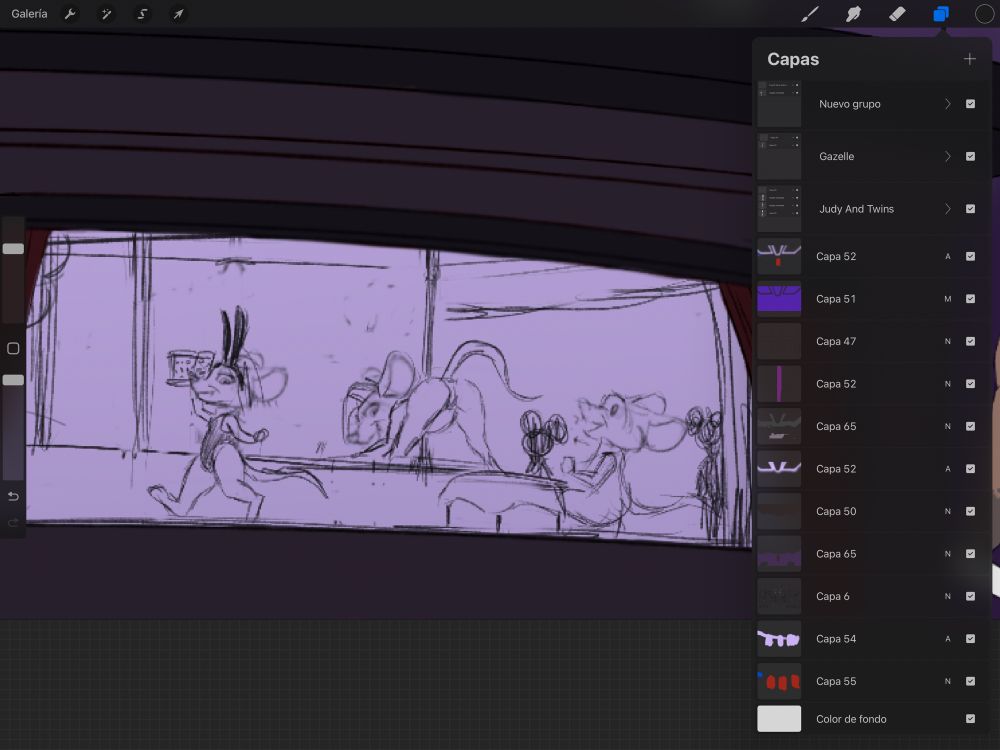Expand the Nuevo grupo chevron
This screenshot has width=1000, height=750.
pyautogui.click(x=948, y=104)
